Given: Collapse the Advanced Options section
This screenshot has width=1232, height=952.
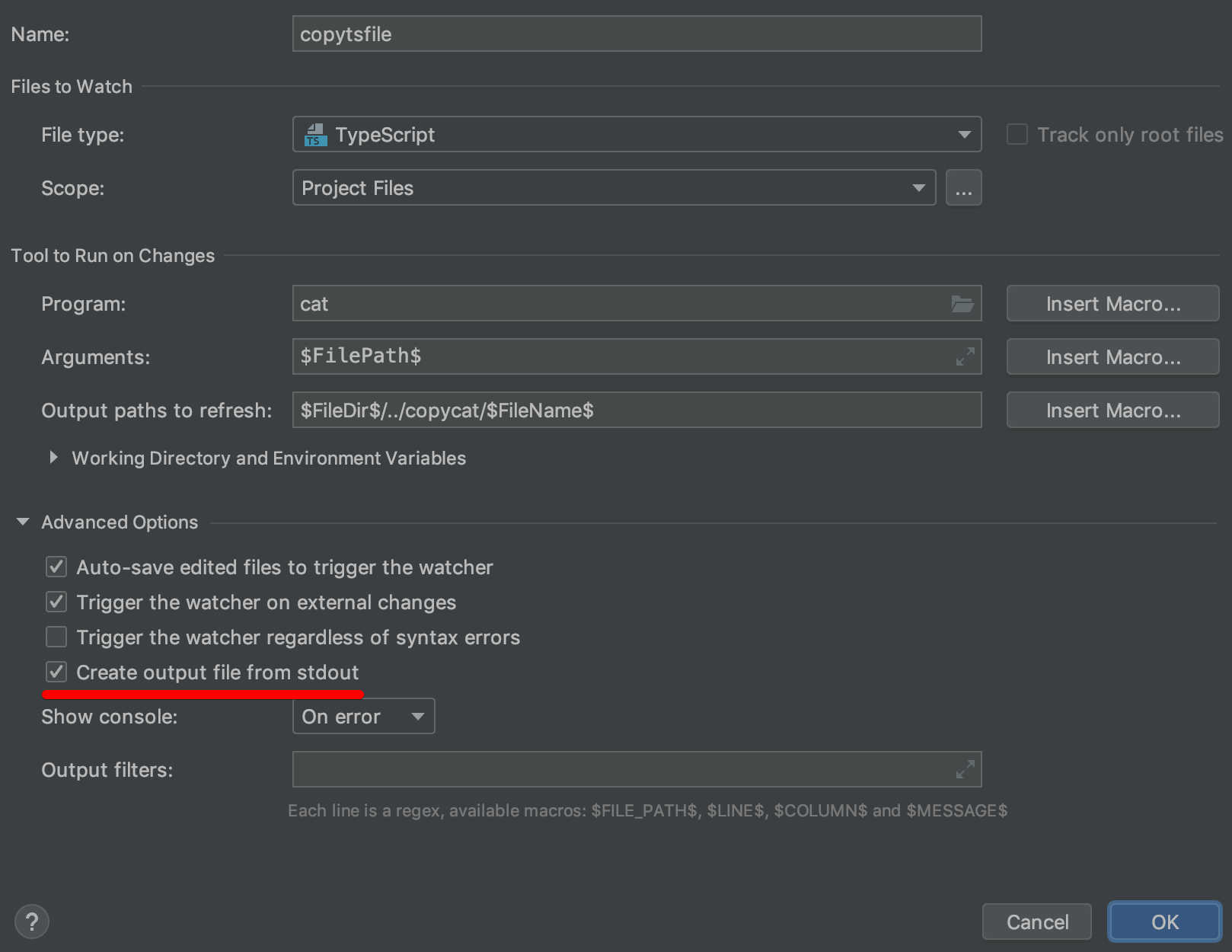Looking at the screenshot, I should 23,522.
